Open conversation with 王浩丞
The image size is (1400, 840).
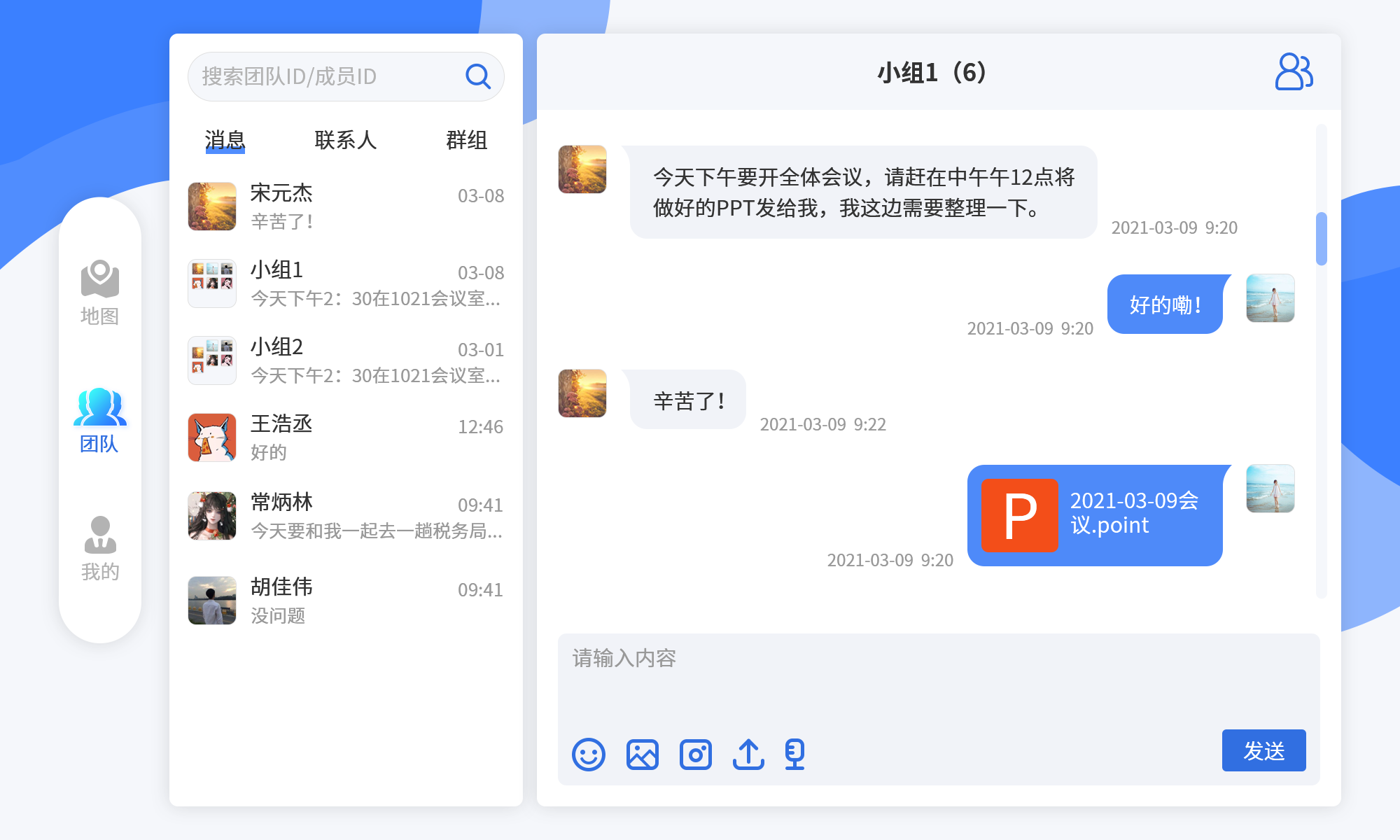[x=346, y=437]
